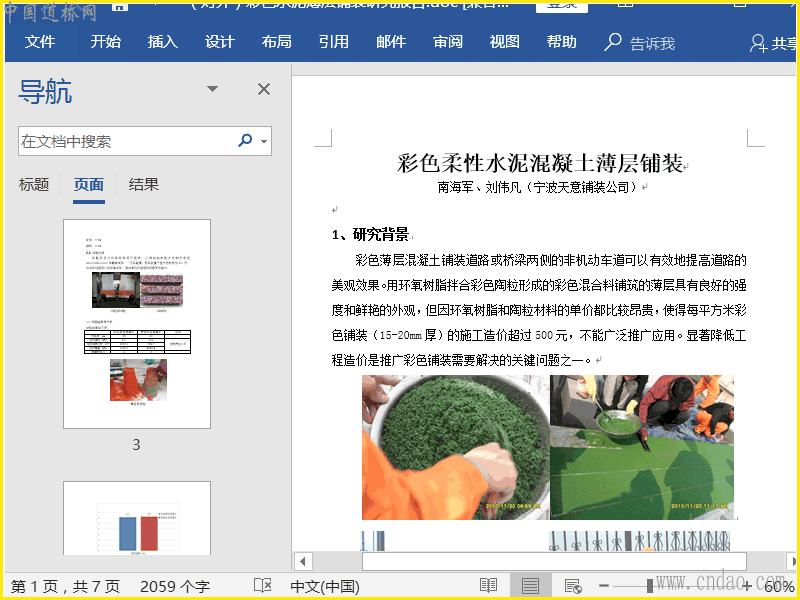Image resolution: width=800 pixels, height=600 pixels.
Task: Open the 插入 ribbon tab
Action: coord(163,42)
